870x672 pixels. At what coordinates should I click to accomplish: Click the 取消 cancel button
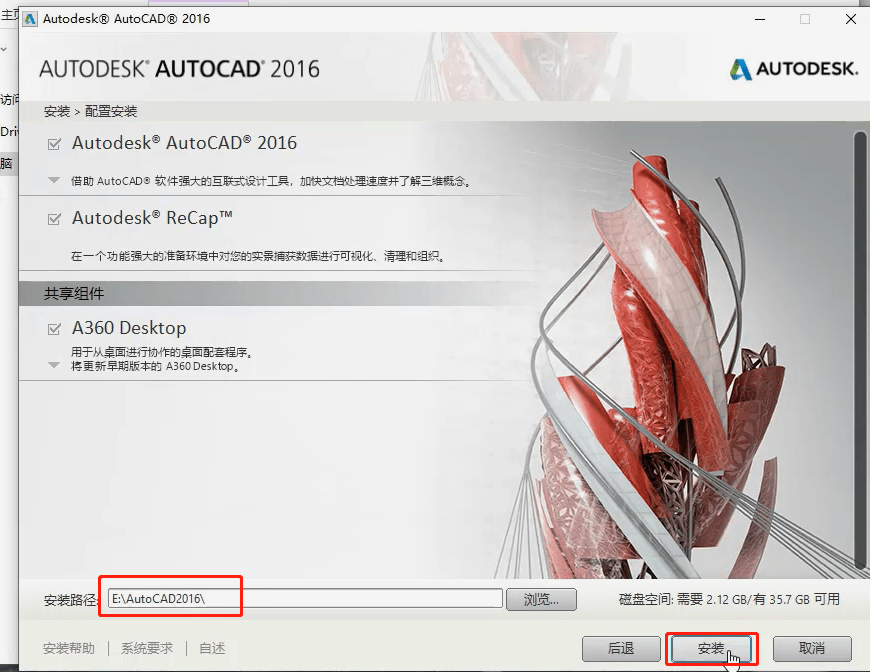(812, 649)
